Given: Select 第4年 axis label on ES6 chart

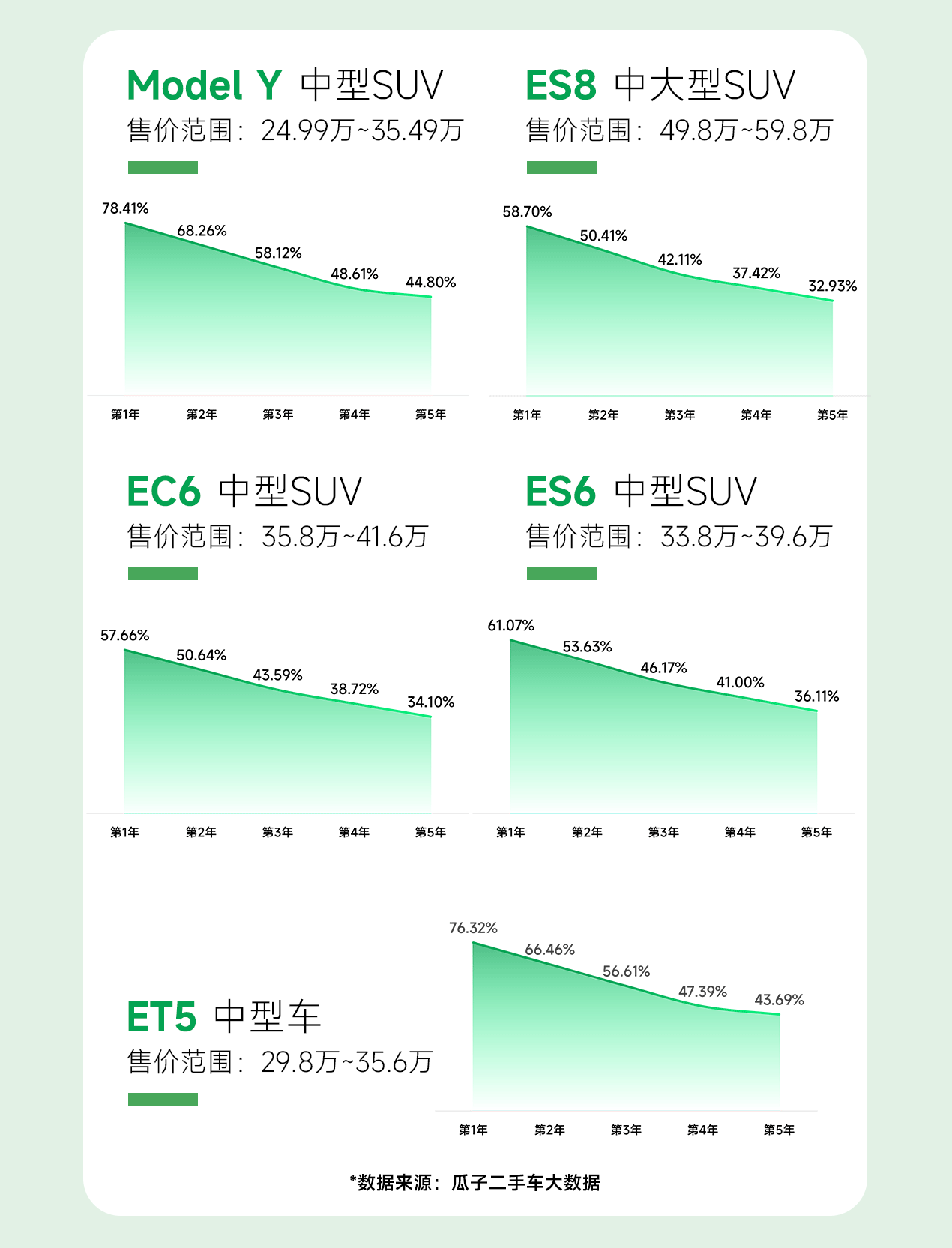Looking at the screenshot, I should (x=740, y=832).
